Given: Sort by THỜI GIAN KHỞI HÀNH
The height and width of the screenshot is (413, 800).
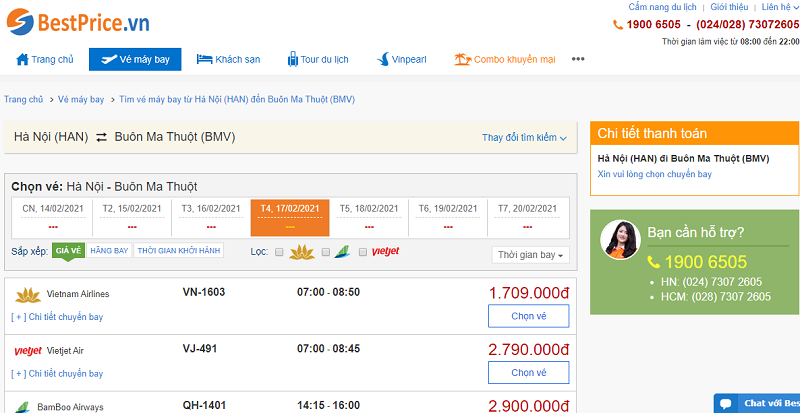Looking at the screenshot, I should 179,251.
